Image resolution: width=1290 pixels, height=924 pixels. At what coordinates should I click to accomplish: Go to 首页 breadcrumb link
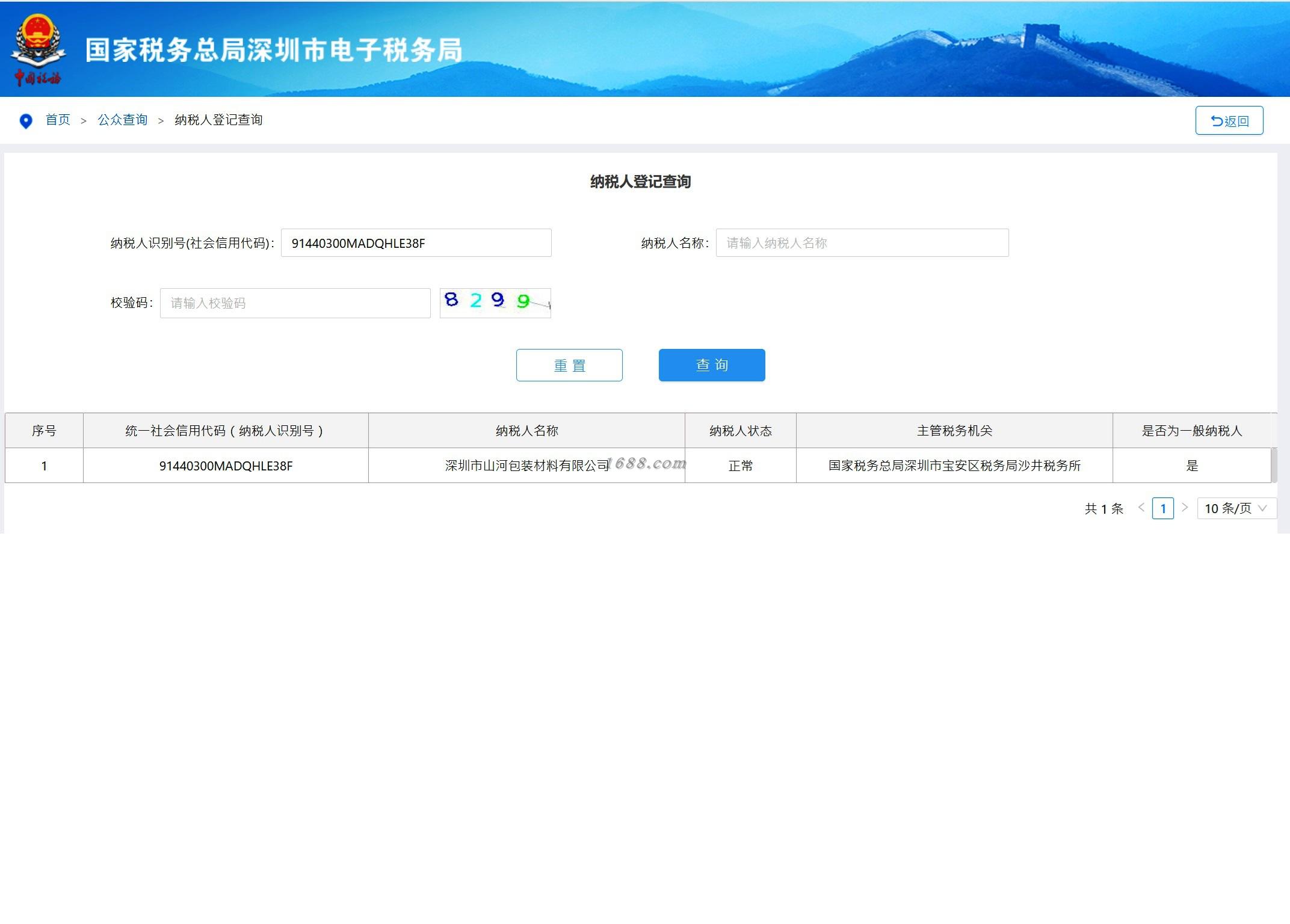[58, 120]
